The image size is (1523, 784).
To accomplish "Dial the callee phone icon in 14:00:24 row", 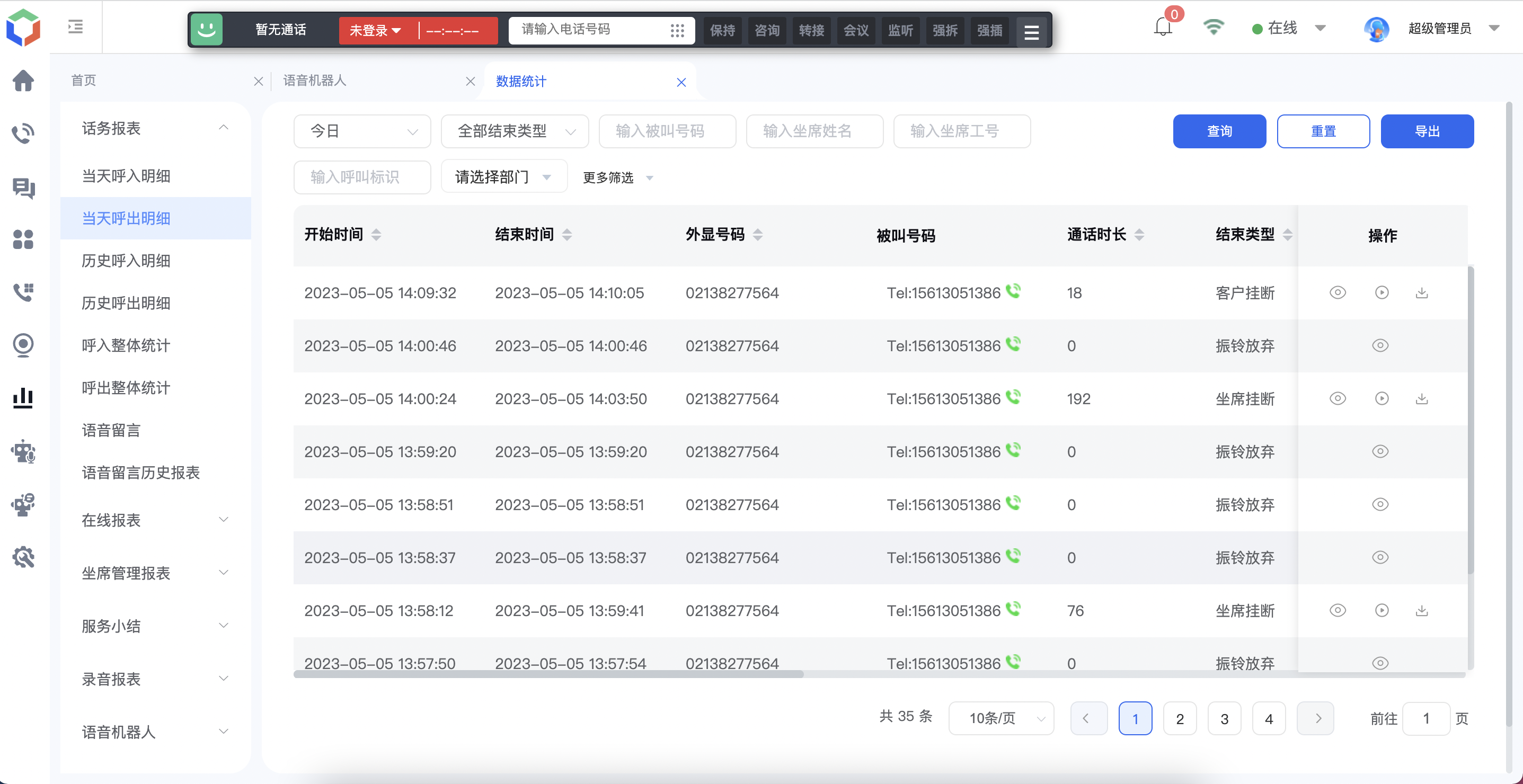I will point(1013,396).
